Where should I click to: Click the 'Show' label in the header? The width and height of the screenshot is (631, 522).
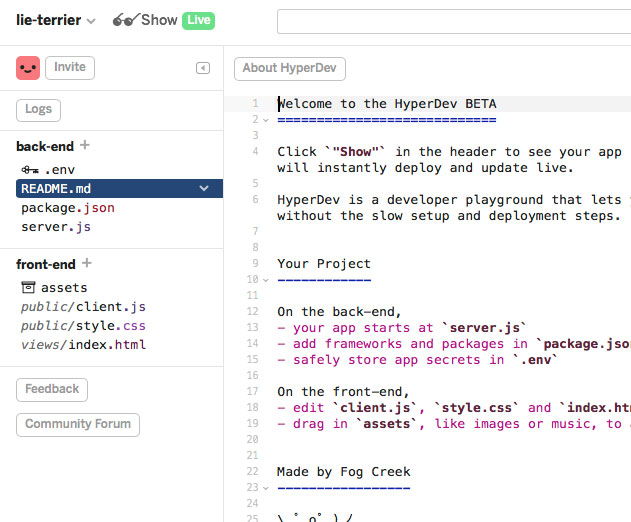click(159, 20)
